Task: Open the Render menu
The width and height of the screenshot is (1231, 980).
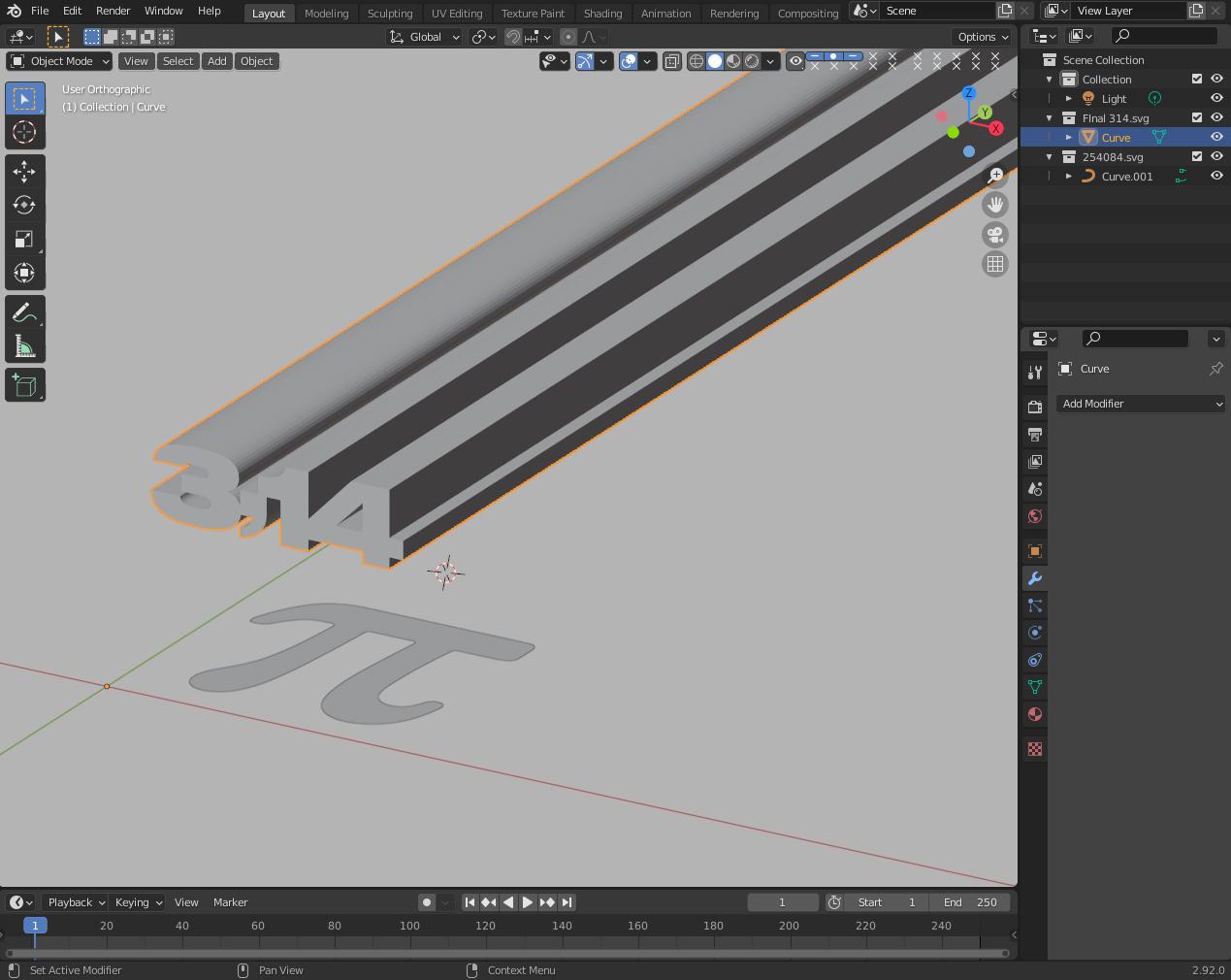Action: [113, 11]
